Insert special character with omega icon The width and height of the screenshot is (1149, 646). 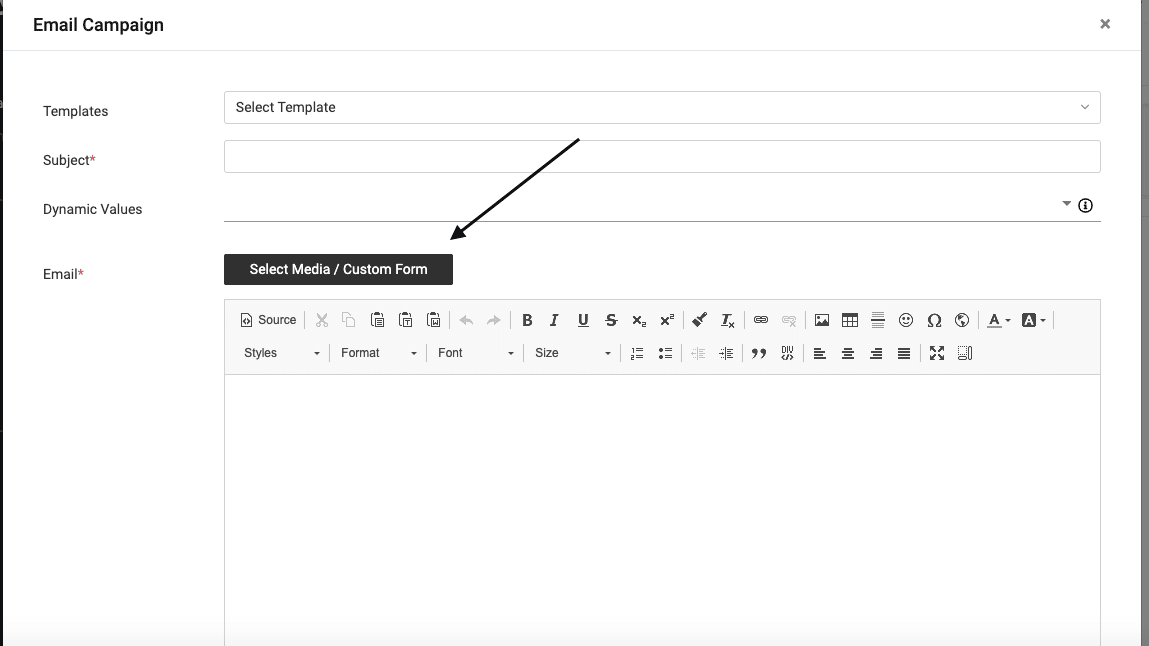934,320
